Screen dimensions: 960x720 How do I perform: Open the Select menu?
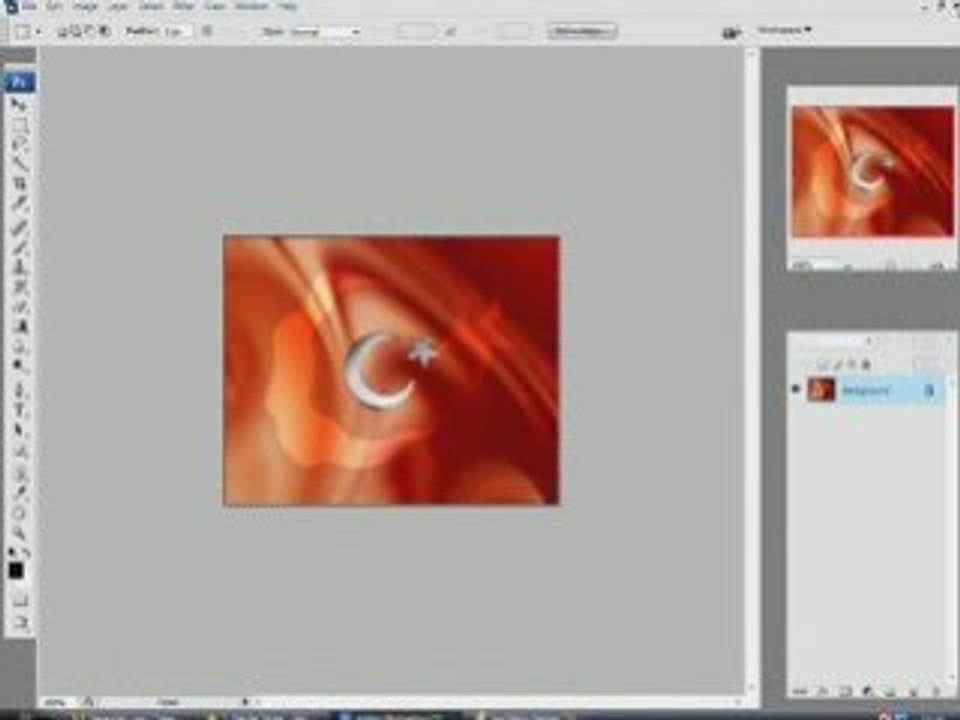(x=150, y=6)
